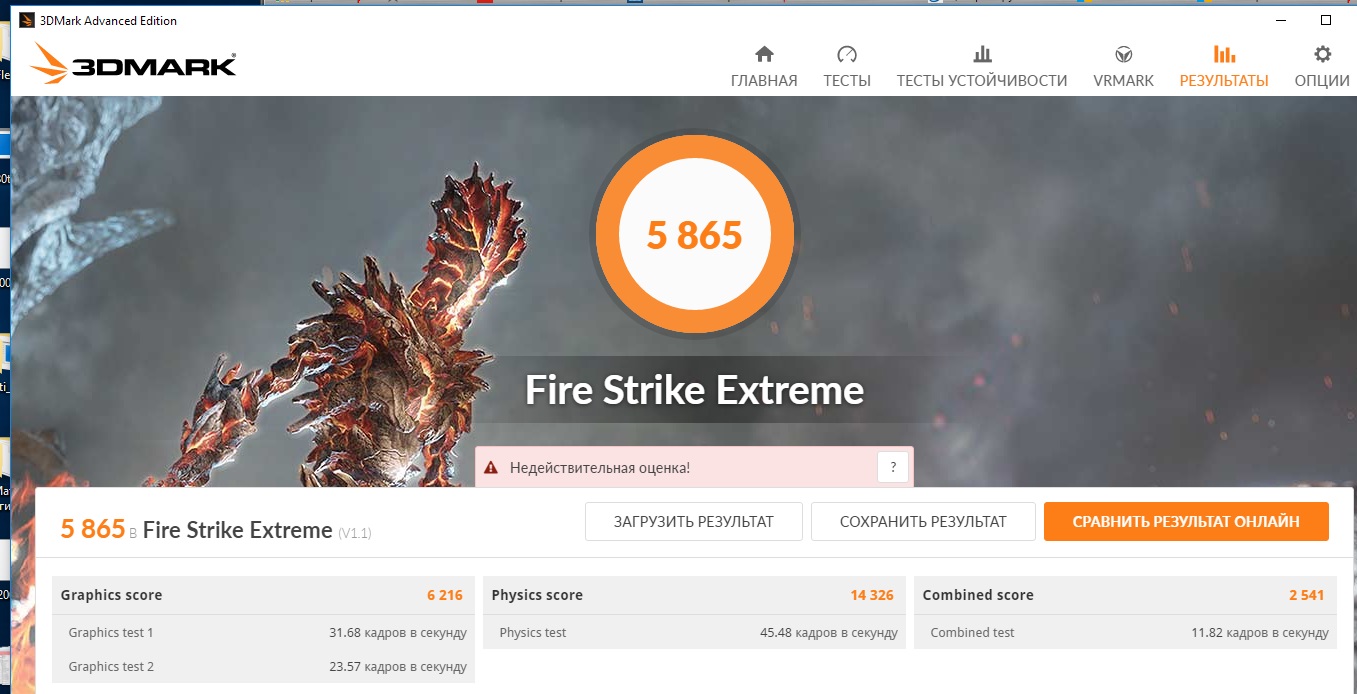Select the Результаты tab
The width and height of the screenshot is (1357, 694).
(x=1224, y=81)
